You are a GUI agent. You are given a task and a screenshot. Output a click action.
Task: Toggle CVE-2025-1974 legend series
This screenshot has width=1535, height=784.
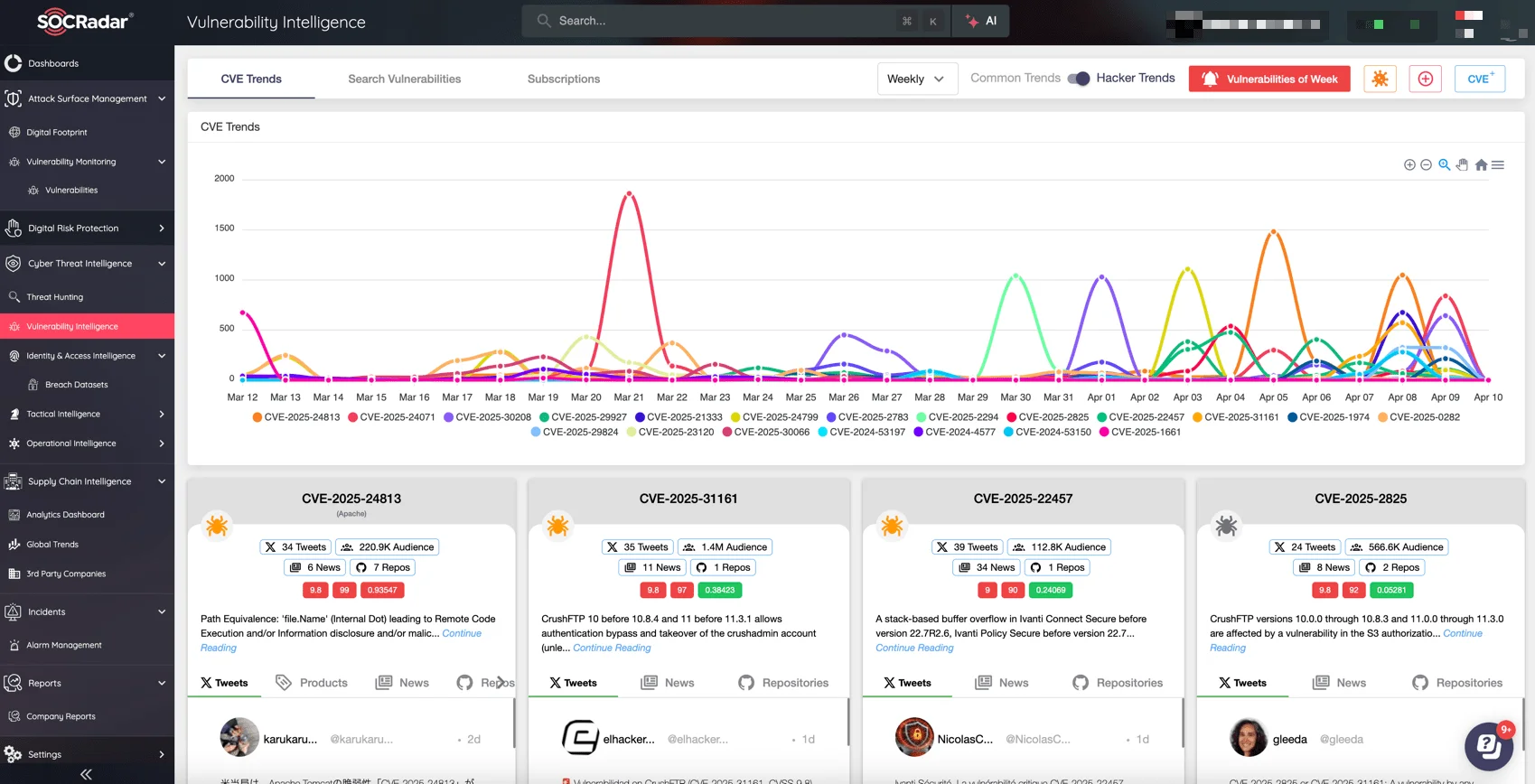point(1328,417)
